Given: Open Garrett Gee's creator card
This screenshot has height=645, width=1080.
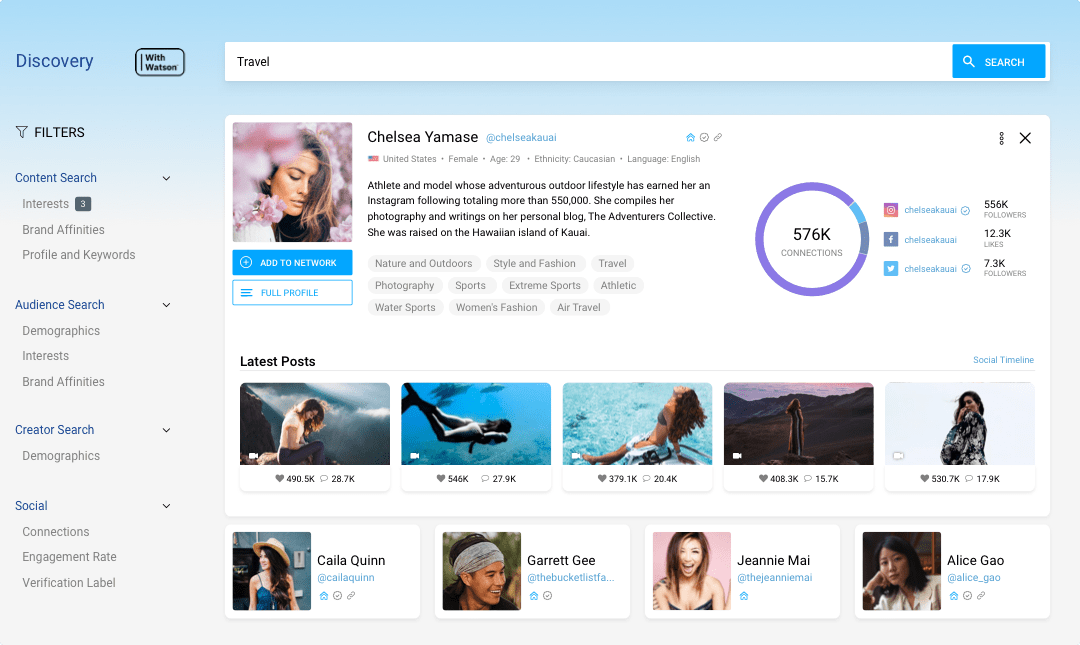Looking at the screenshot, I should [x=532, y=571].
